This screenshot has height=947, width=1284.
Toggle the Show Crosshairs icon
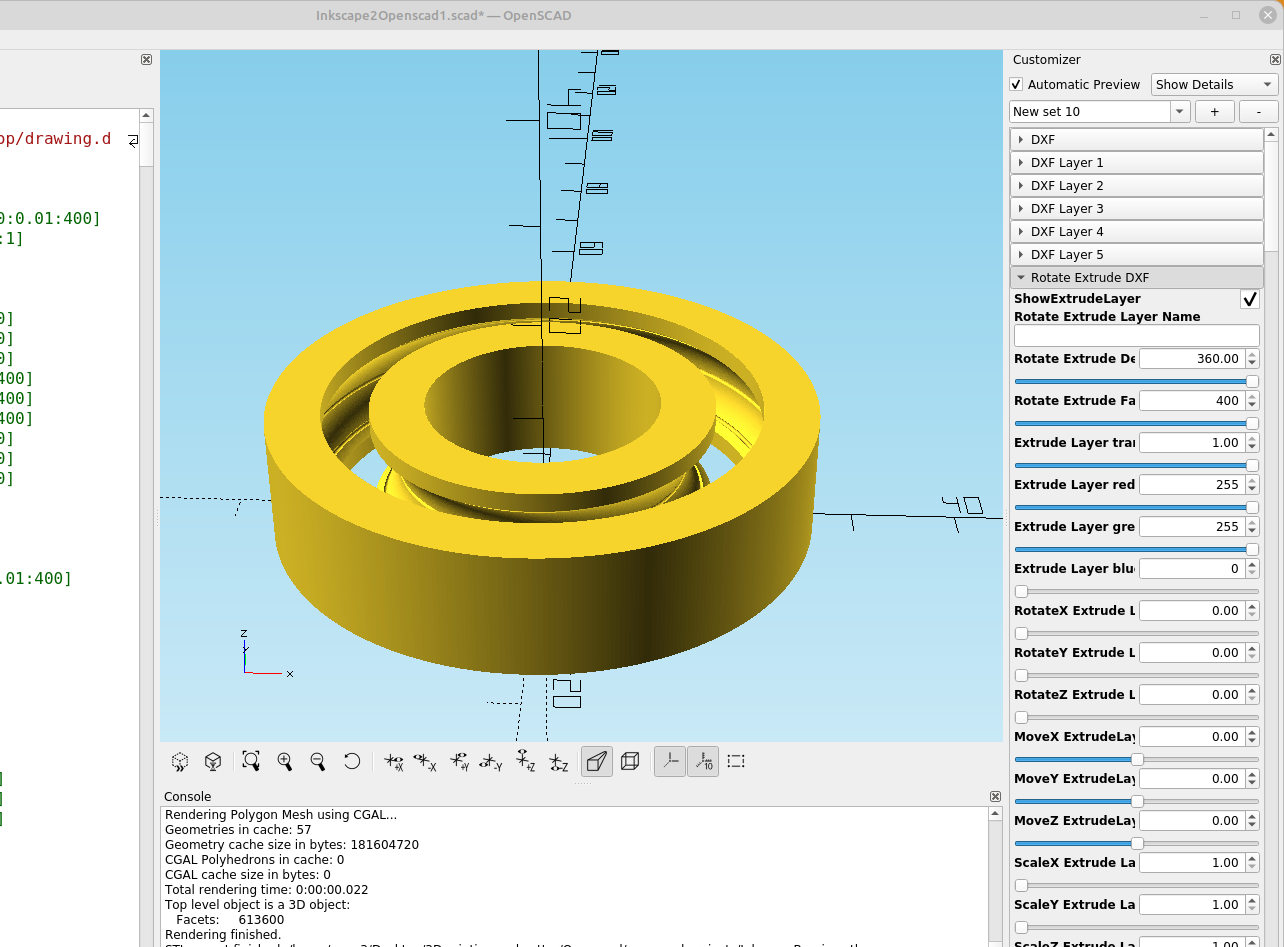735,761
